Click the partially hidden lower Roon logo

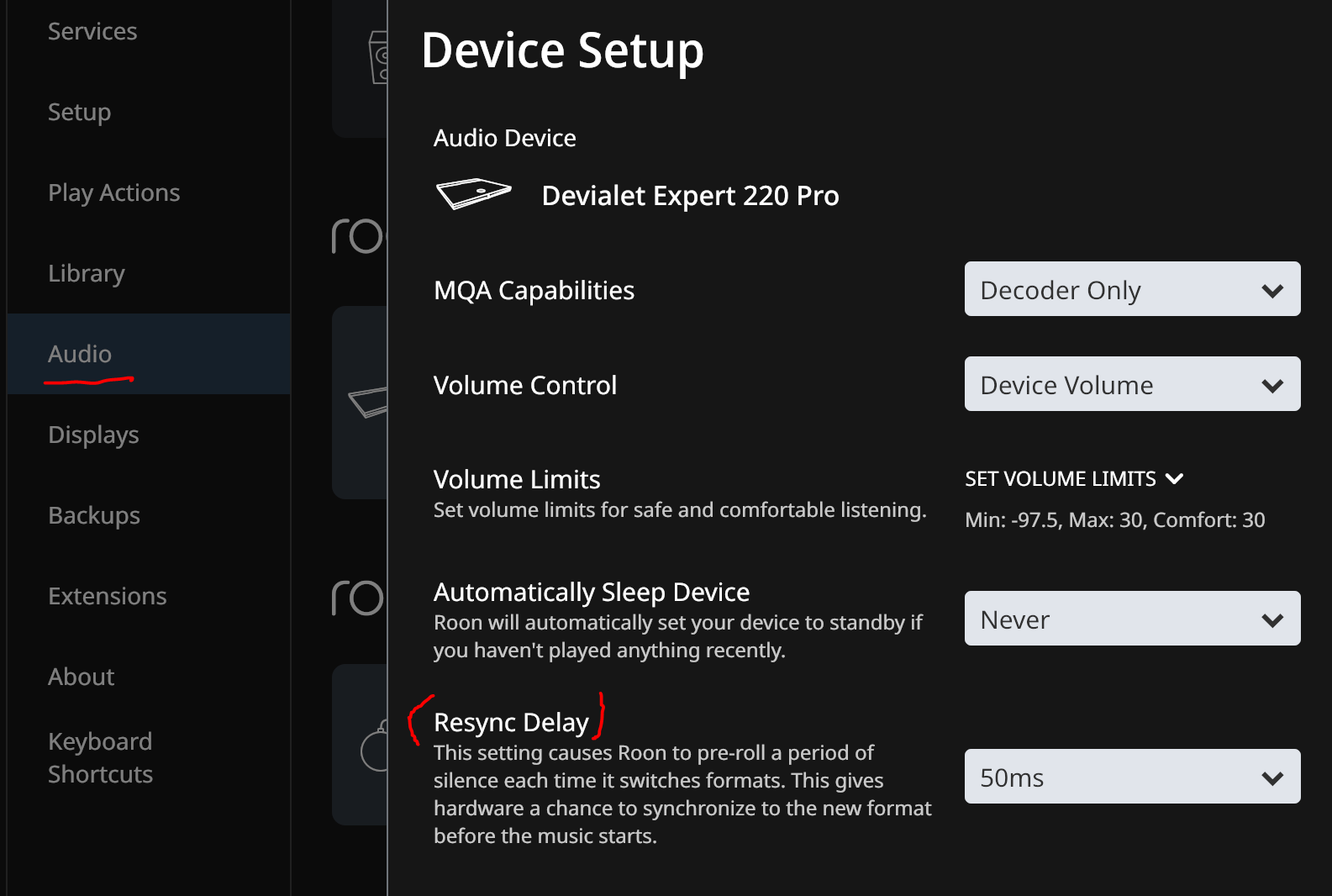pyautogui.click(x=359, y=598)
